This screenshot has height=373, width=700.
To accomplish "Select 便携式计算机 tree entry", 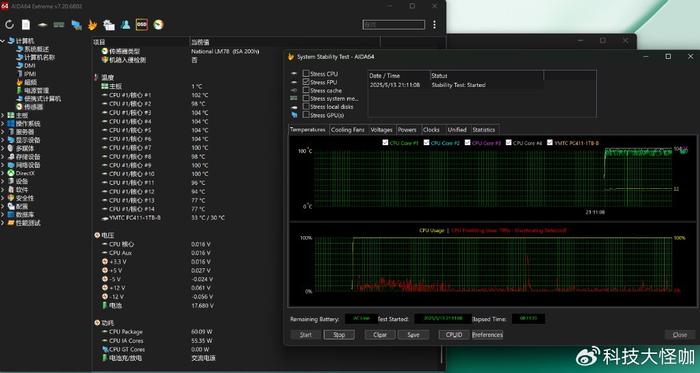I will [42, 99].
